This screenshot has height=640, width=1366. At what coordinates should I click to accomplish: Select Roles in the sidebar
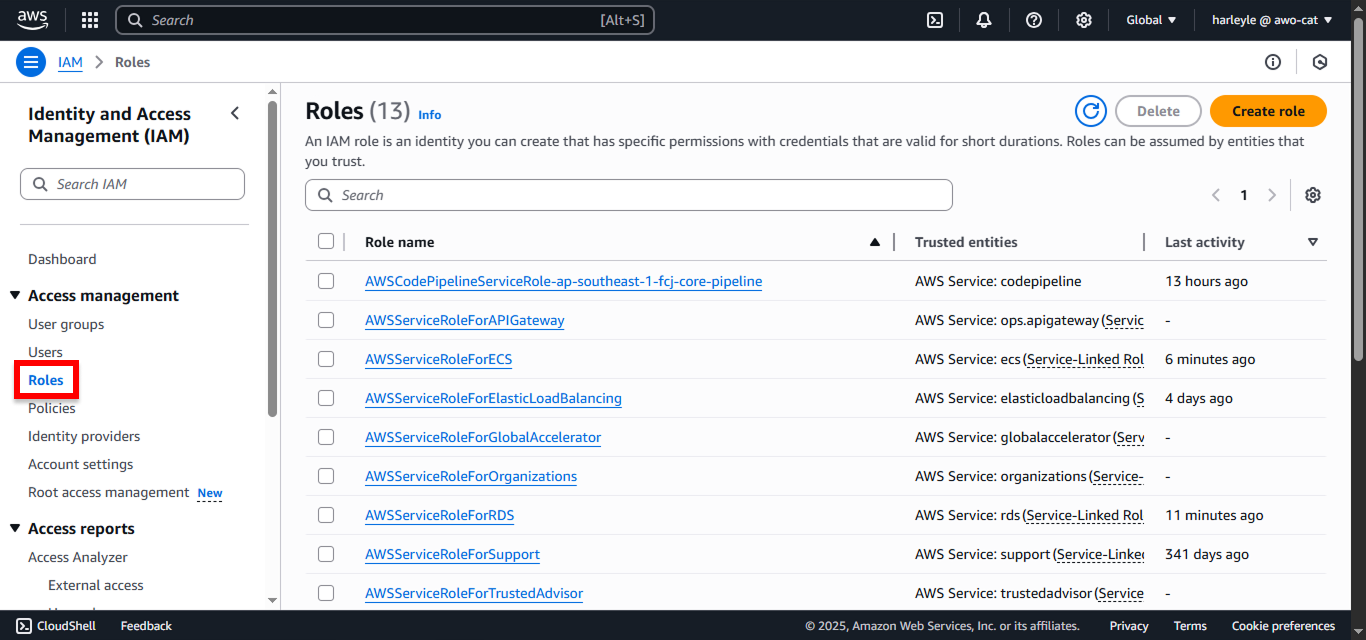(x=46, y=380)
